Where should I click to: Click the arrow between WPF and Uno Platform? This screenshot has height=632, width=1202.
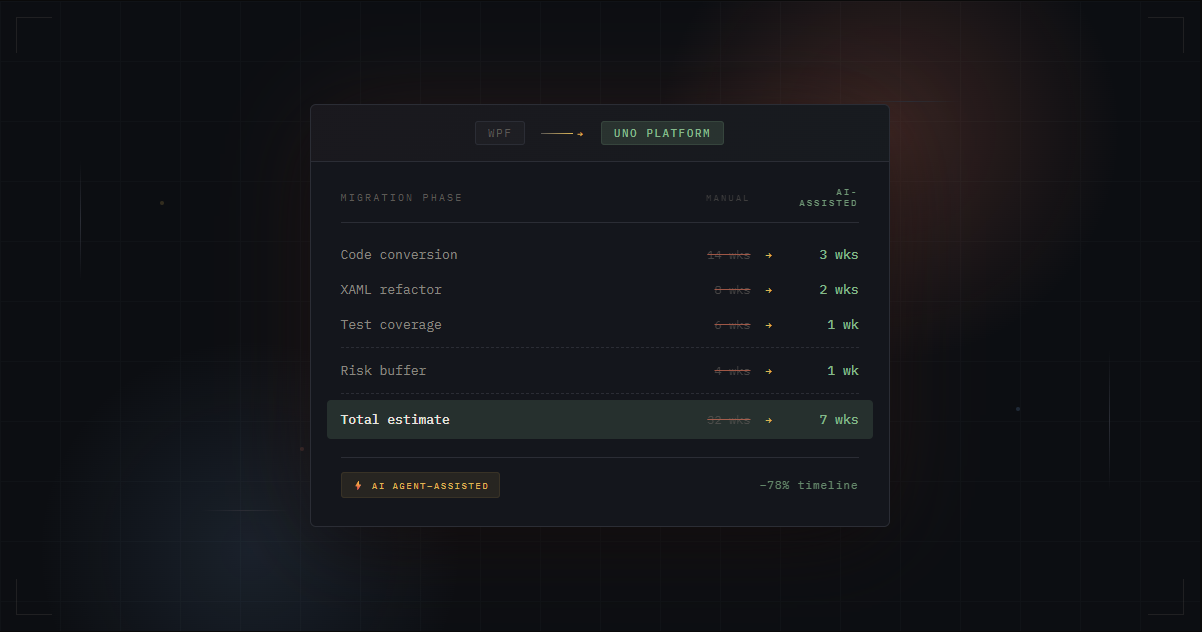pyautogui.click(x=562, y=133)
